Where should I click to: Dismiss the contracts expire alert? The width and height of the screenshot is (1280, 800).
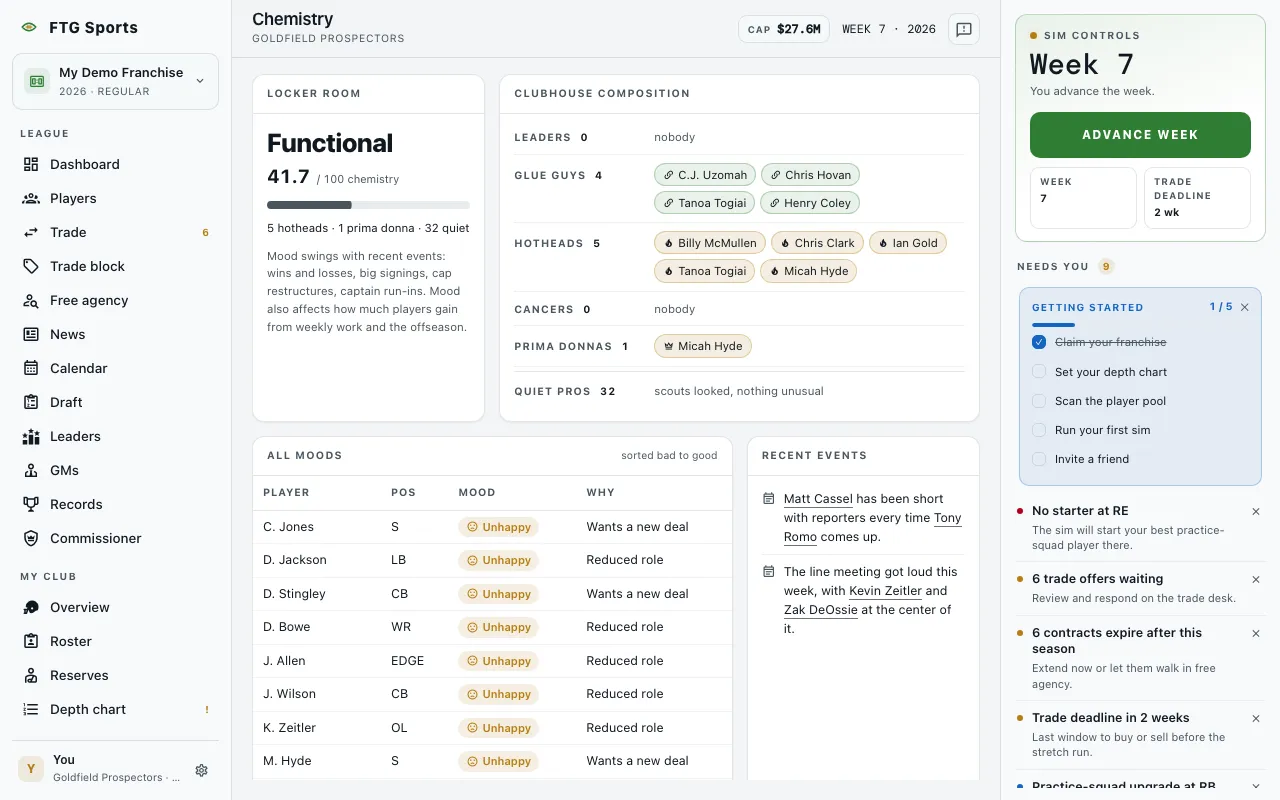(1256, 633)
